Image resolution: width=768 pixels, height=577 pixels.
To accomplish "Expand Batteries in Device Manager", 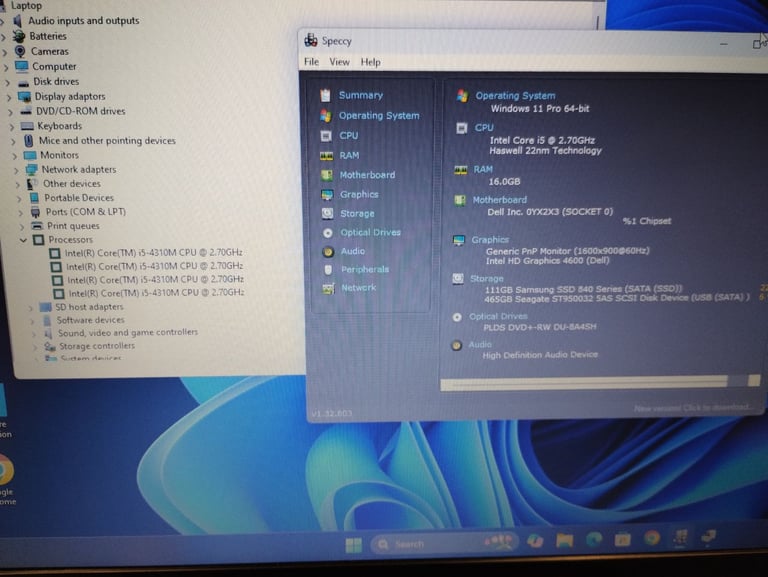I will [x=3, y=37].
